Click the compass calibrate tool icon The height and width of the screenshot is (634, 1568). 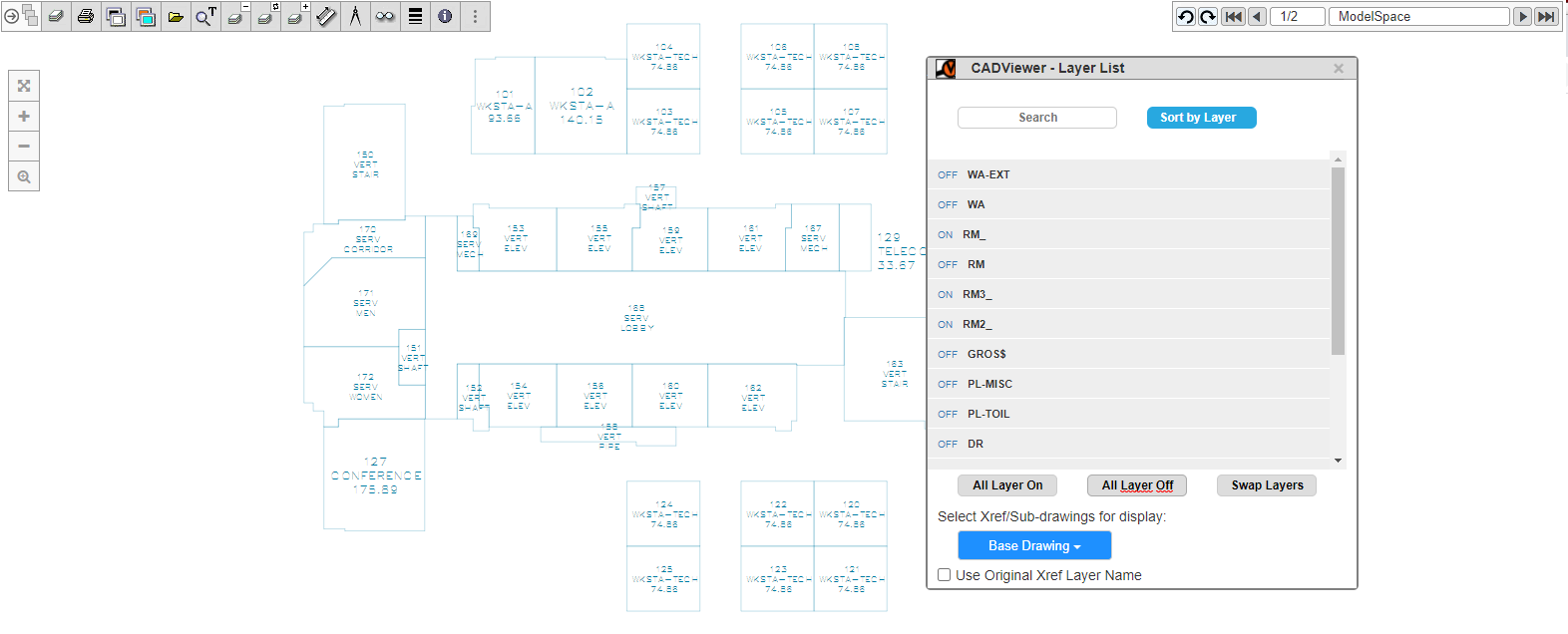click(x=355, y=17)
